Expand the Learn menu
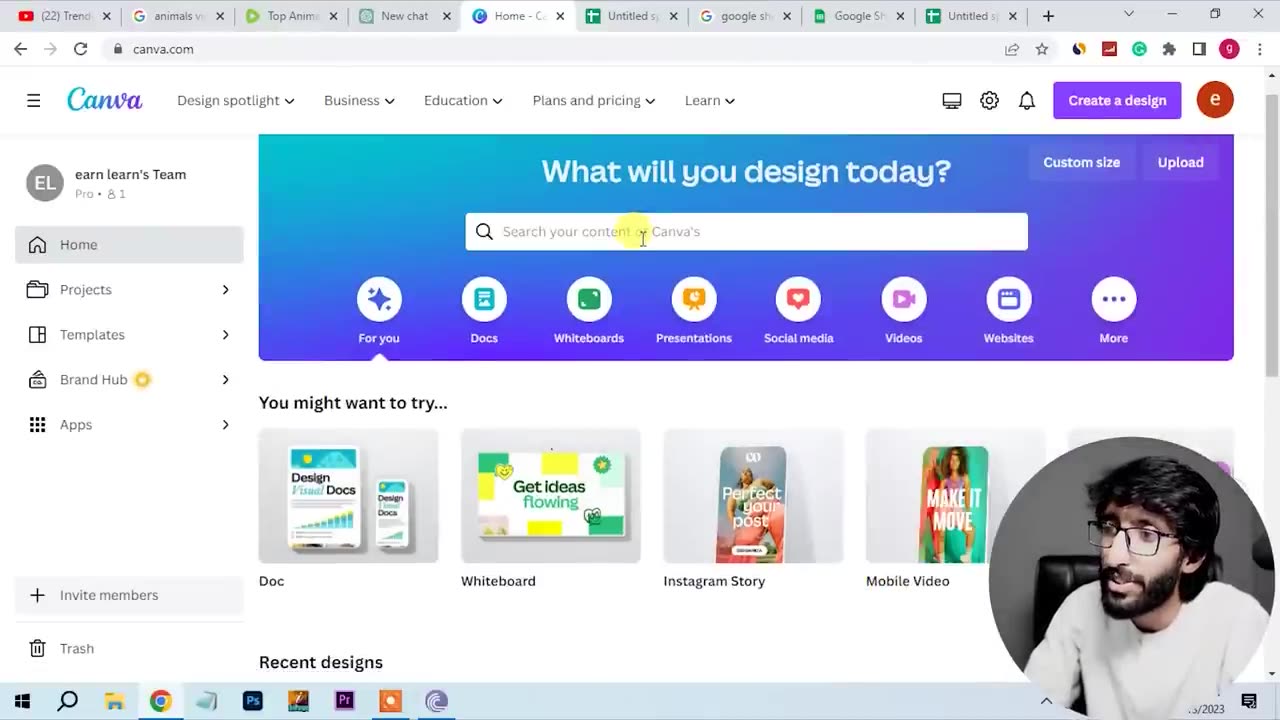This screenshot has height=720, width=1280. point(710,100)
